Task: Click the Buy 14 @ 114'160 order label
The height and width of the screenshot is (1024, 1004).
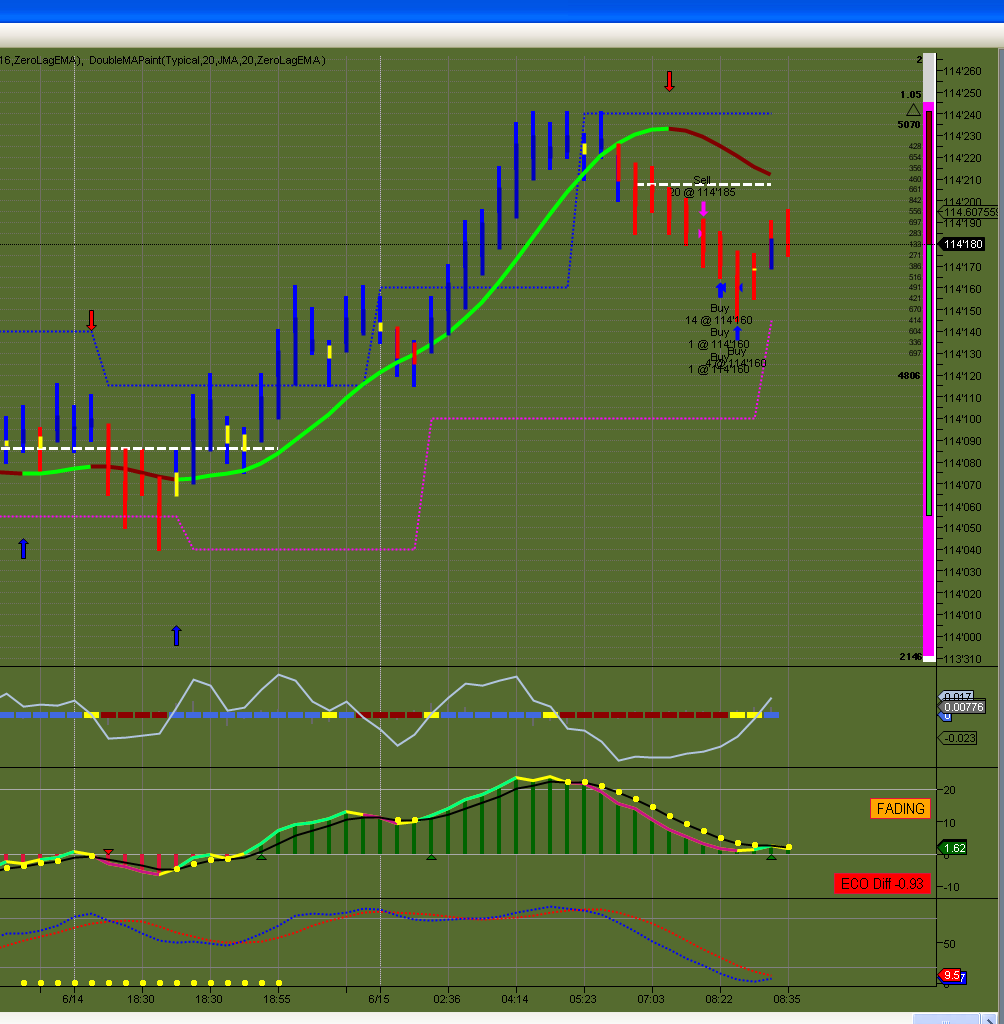Action: pyautogui.click(x=719, y=314)
